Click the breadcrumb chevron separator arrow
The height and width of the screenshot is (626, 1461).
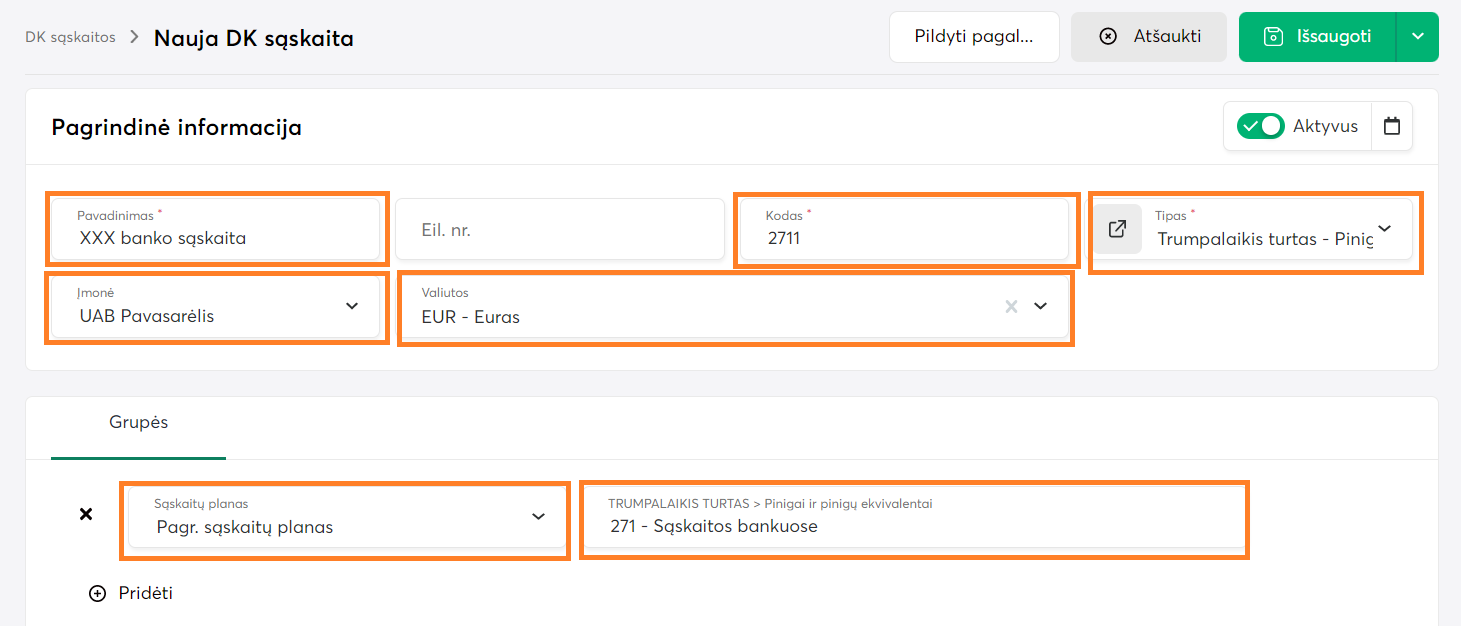click(x=134, y=38)
